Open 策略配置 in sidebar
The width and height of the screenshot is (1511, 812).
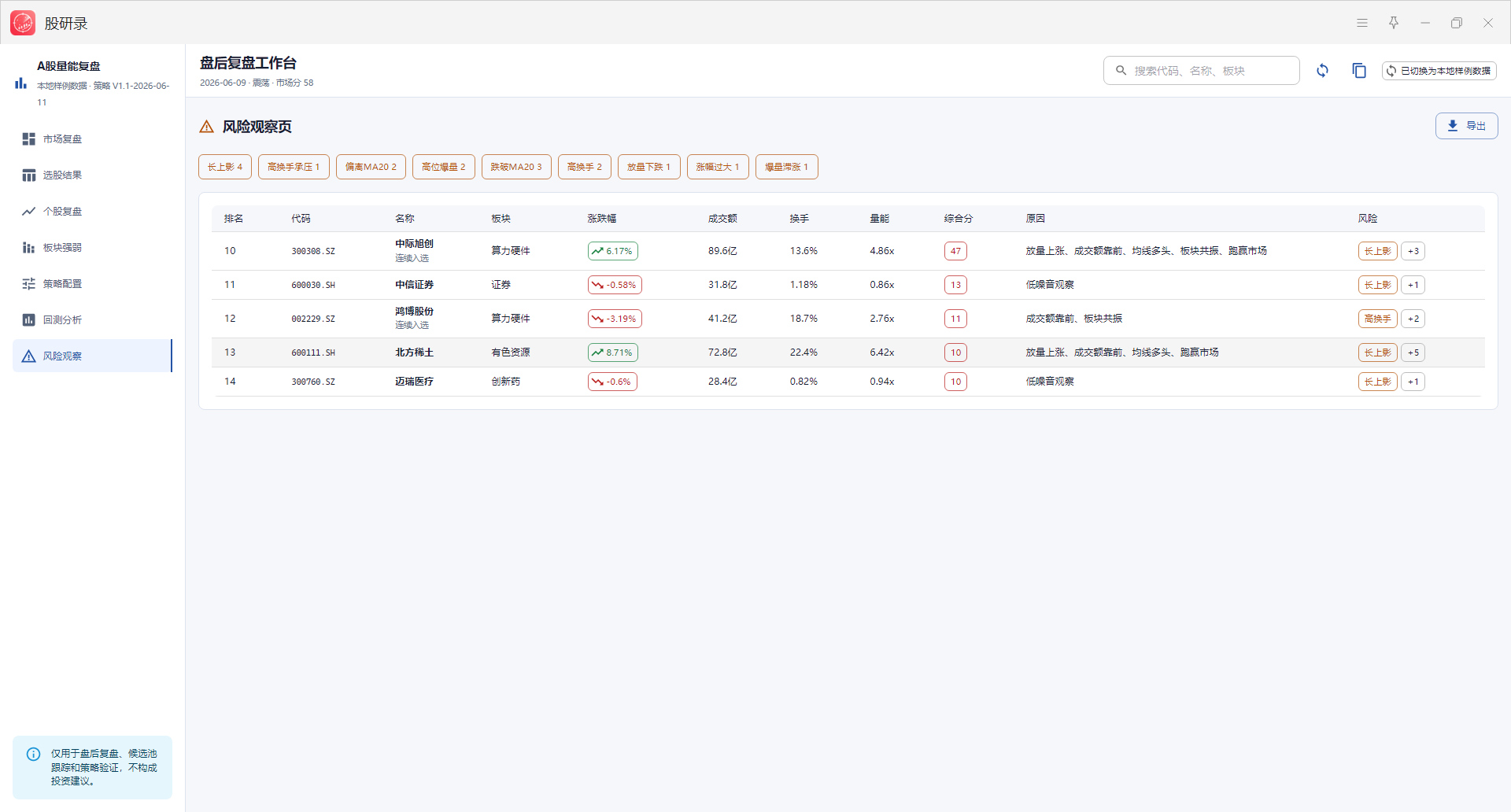[x=92, y=284]
